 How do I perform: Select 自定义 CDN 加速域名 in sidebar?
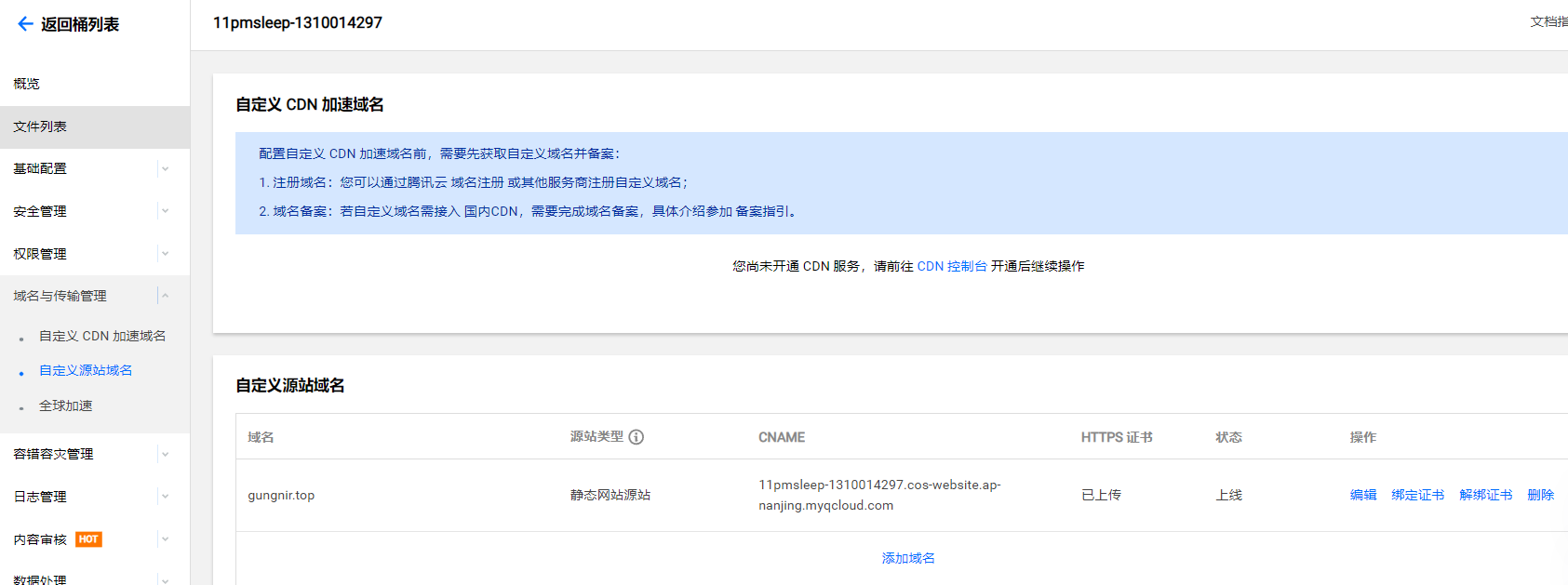coord(102,336)
